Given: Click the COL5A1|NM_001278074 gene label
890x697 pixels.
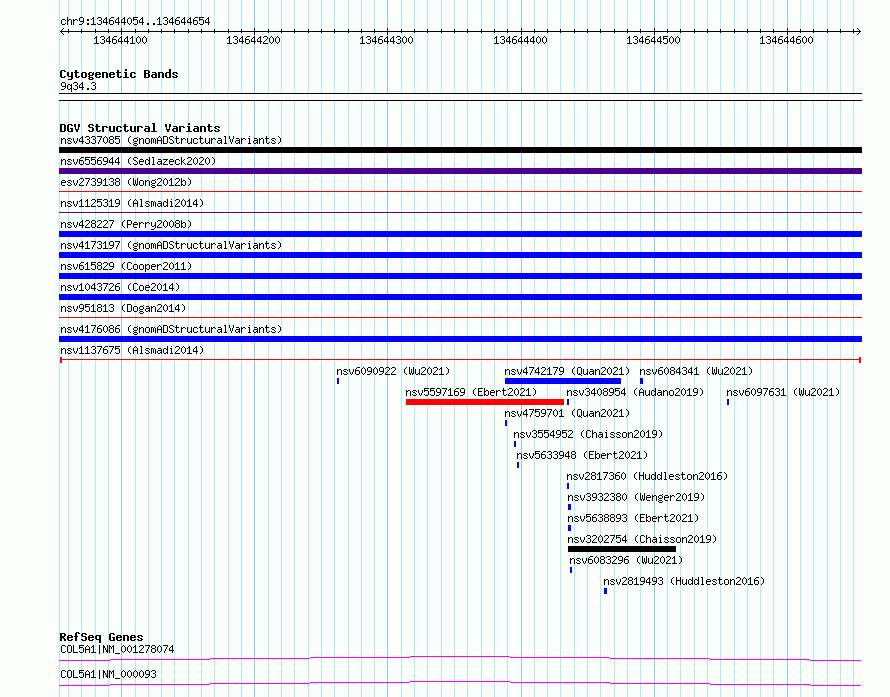Looking at the screenshot, I should [x=117, y=649].
